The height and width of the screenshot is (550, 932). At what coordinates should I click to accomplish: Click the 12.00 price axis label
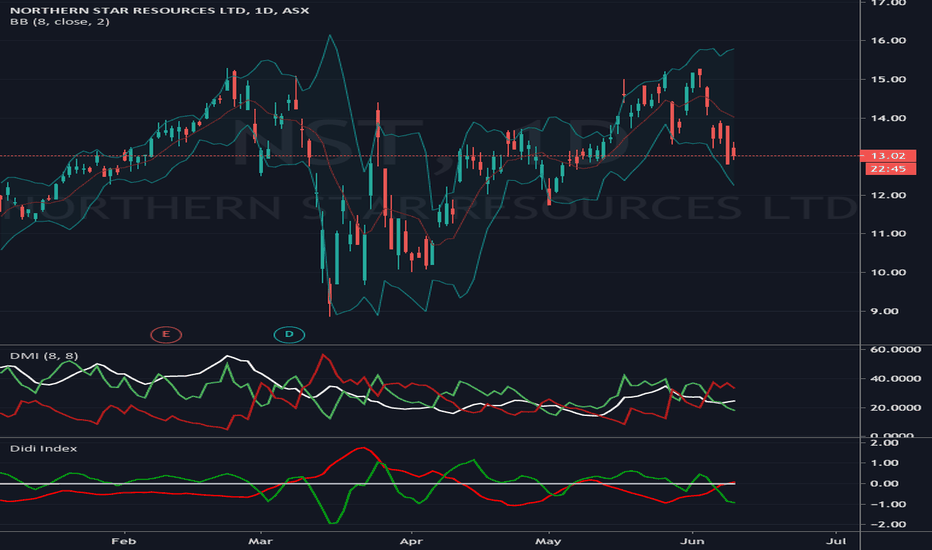point(888,195)
